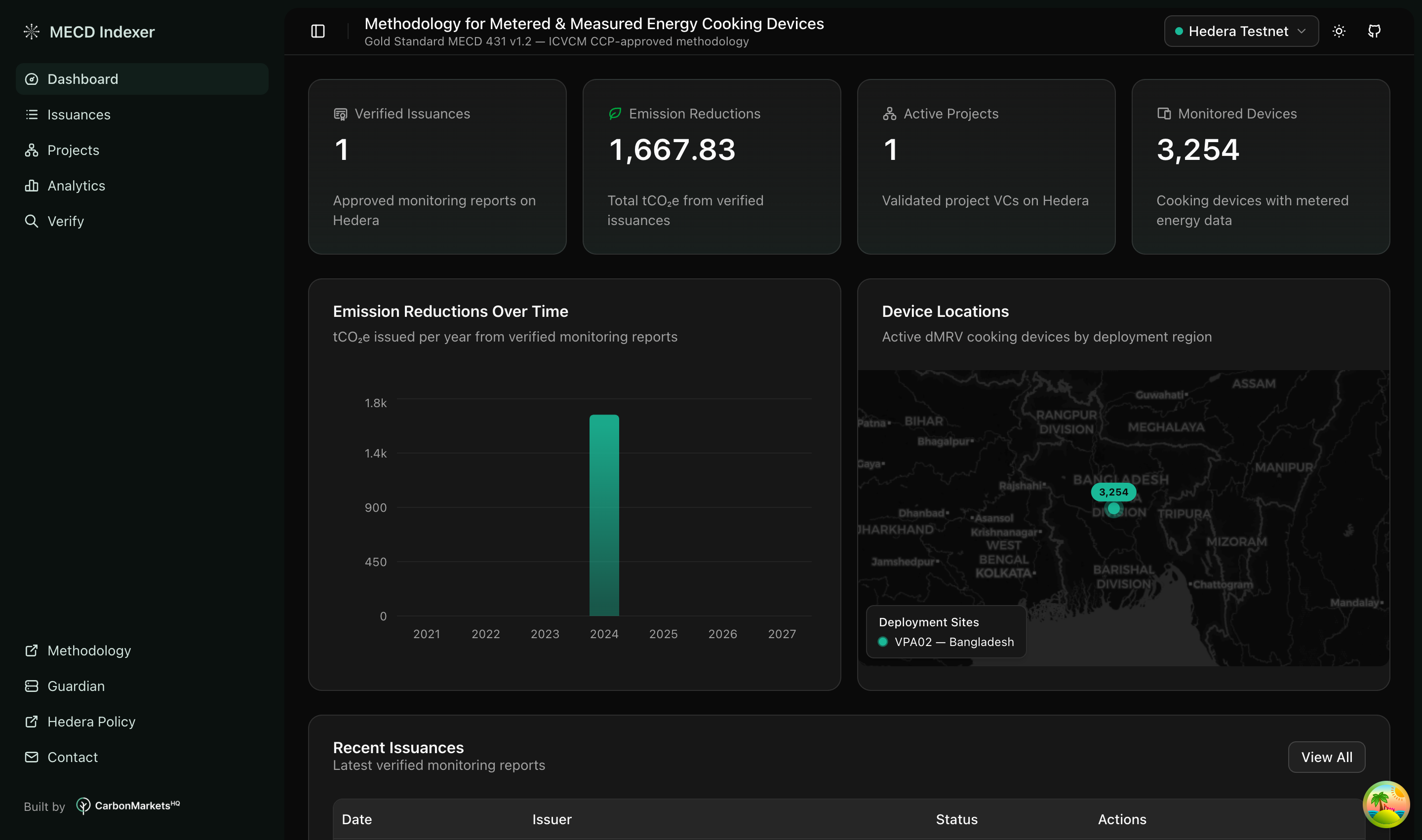Viewport: 1422px width, 840px height.
Task: Expand network selector chevron arrow
Action: [x=1302, y=31]
